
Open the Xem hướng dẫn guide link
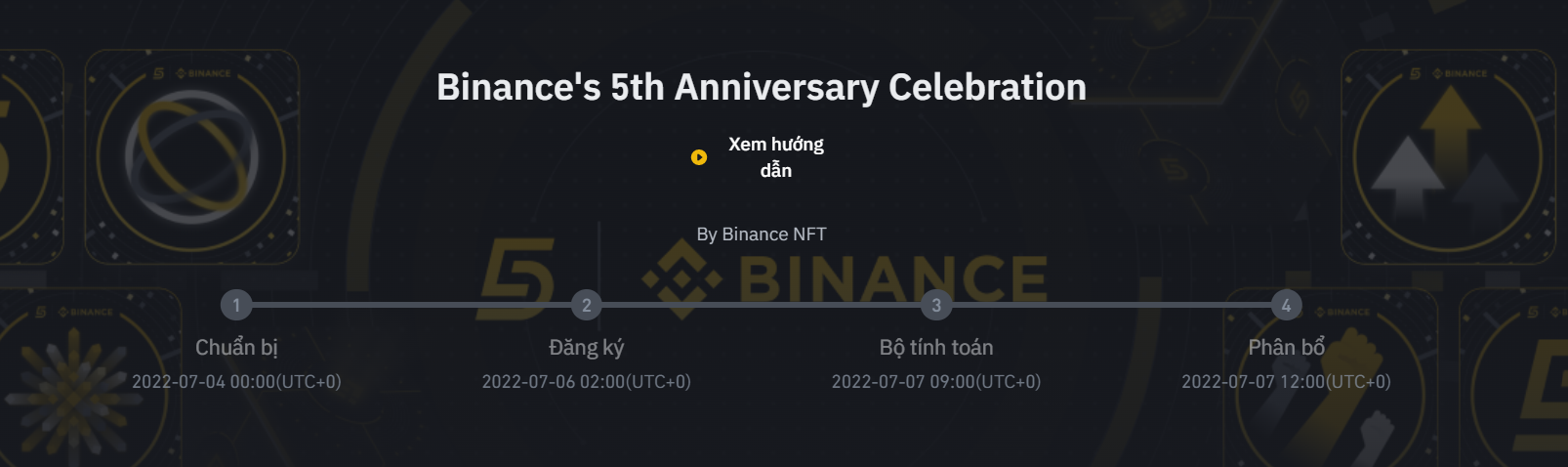776,157
